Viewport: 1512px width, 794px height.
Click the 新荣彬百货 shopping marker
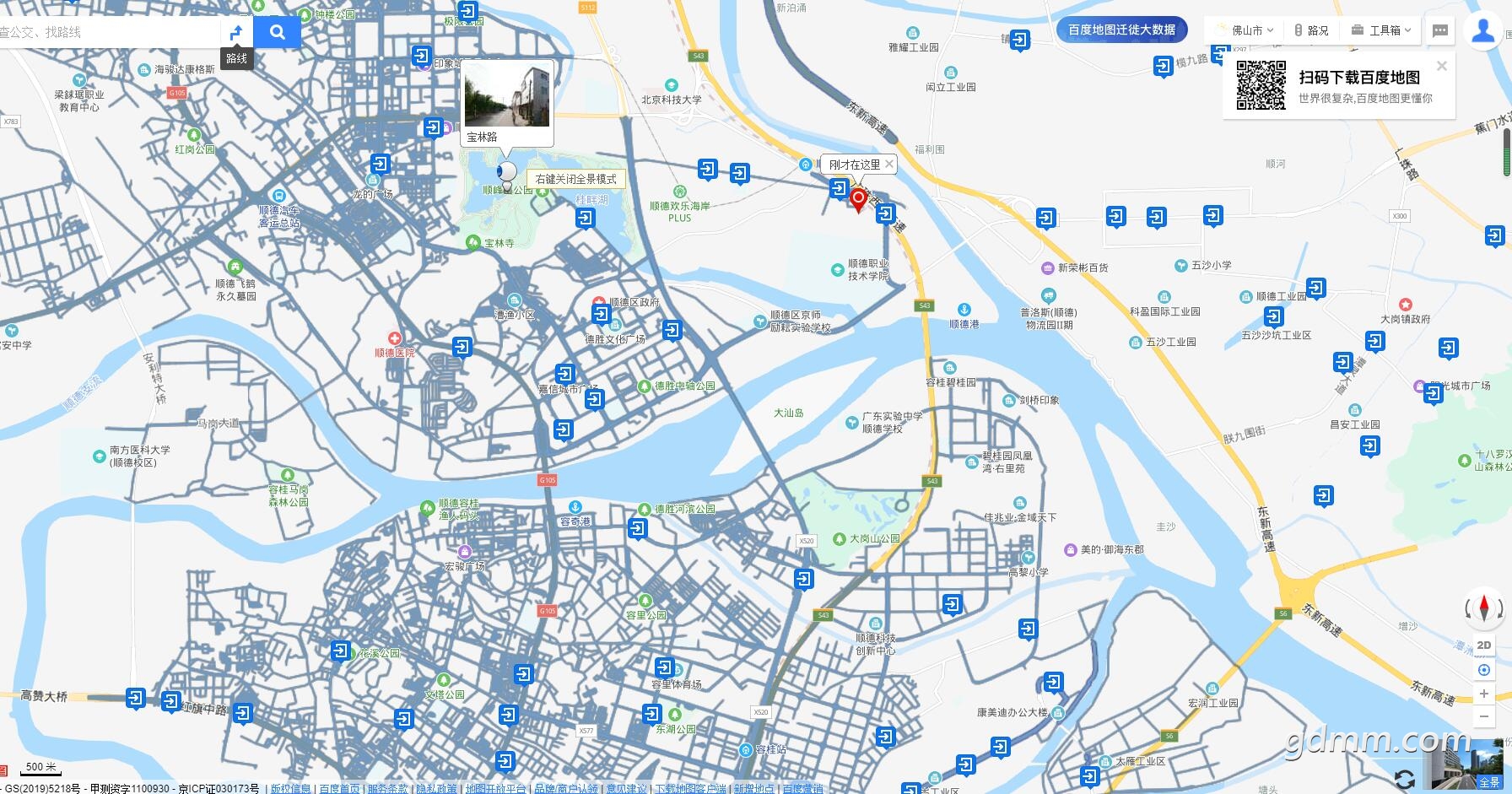tap(1048, 268)
